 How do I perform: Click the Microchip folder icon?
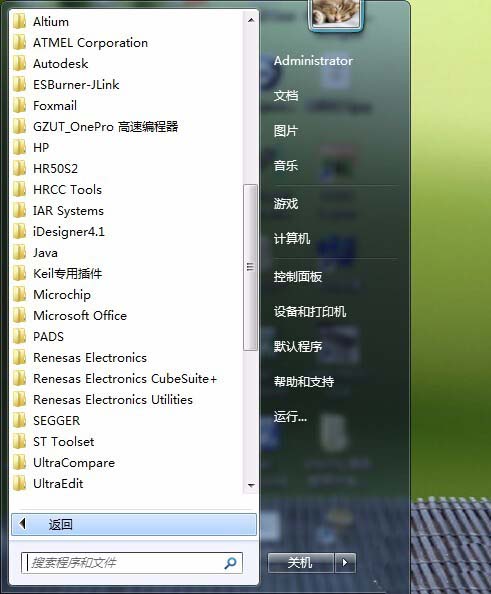tap(19, 294)
